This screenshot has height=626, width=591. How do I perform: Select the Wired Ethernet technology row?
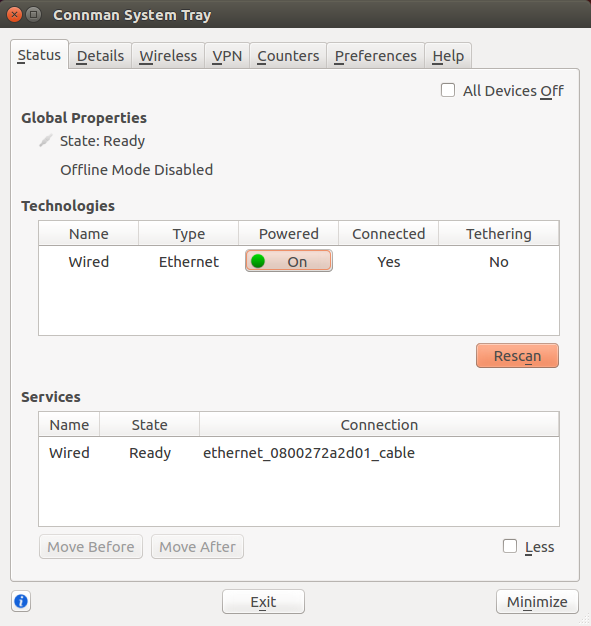coord(299,261)
